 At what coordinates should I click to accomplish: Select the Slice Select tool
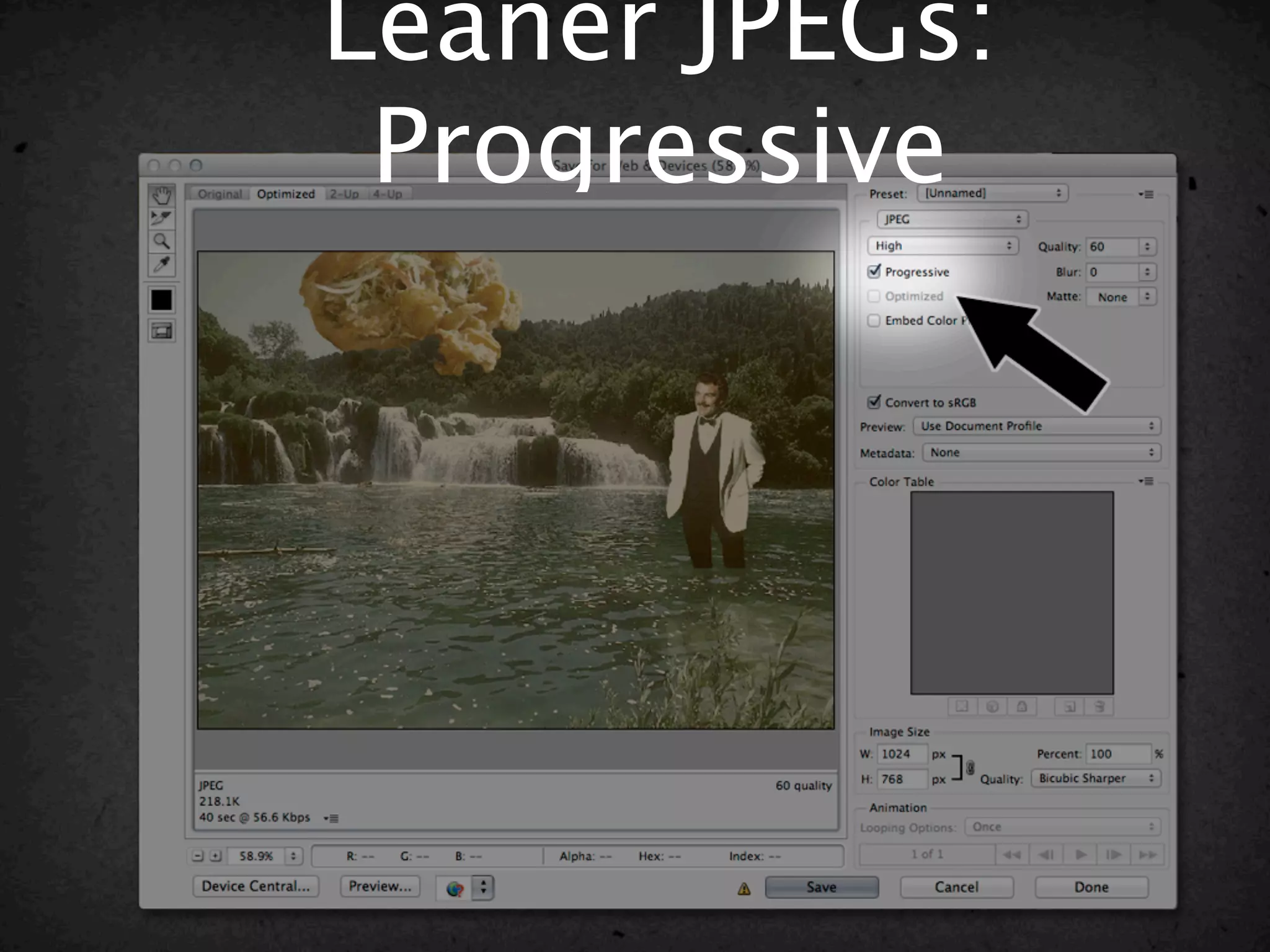pos(161,218)
